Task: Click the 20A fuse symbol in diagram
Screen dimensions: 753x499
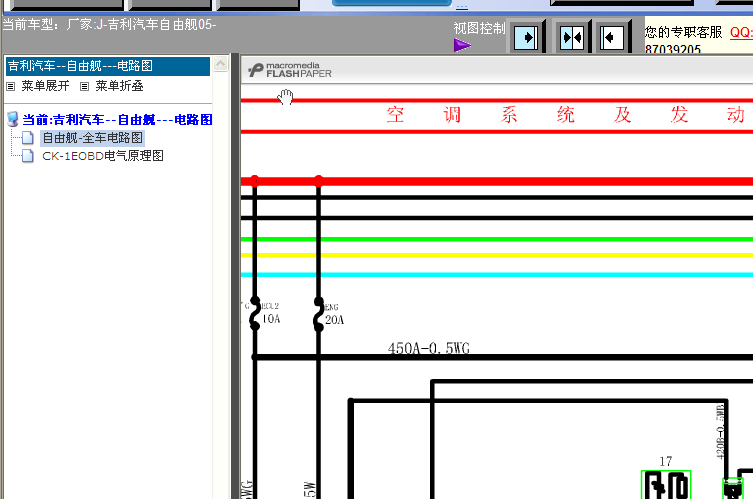Action: click(x=318, y=314)
